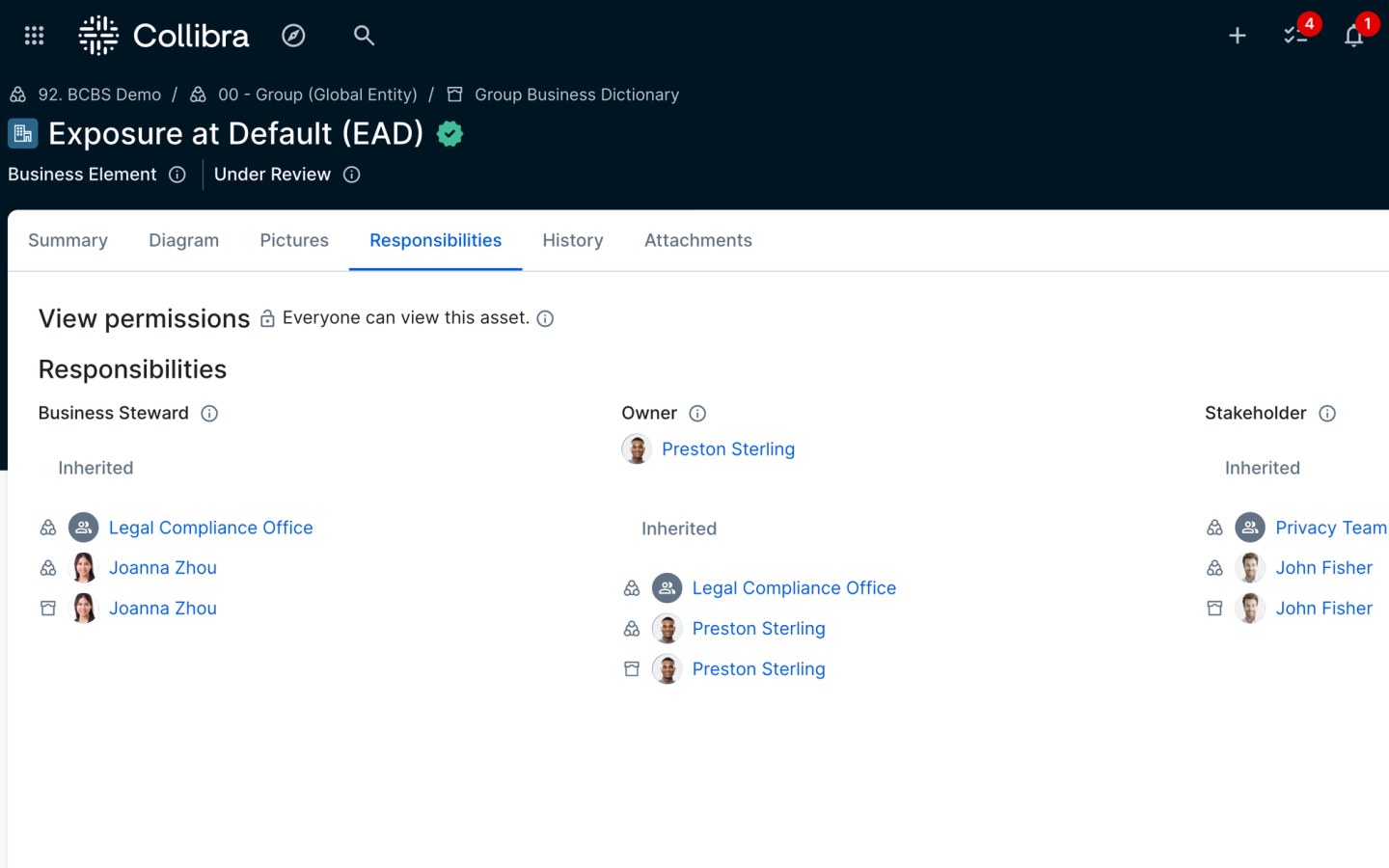Click Preston Sterling's avatar under Owner

point(637,449)
